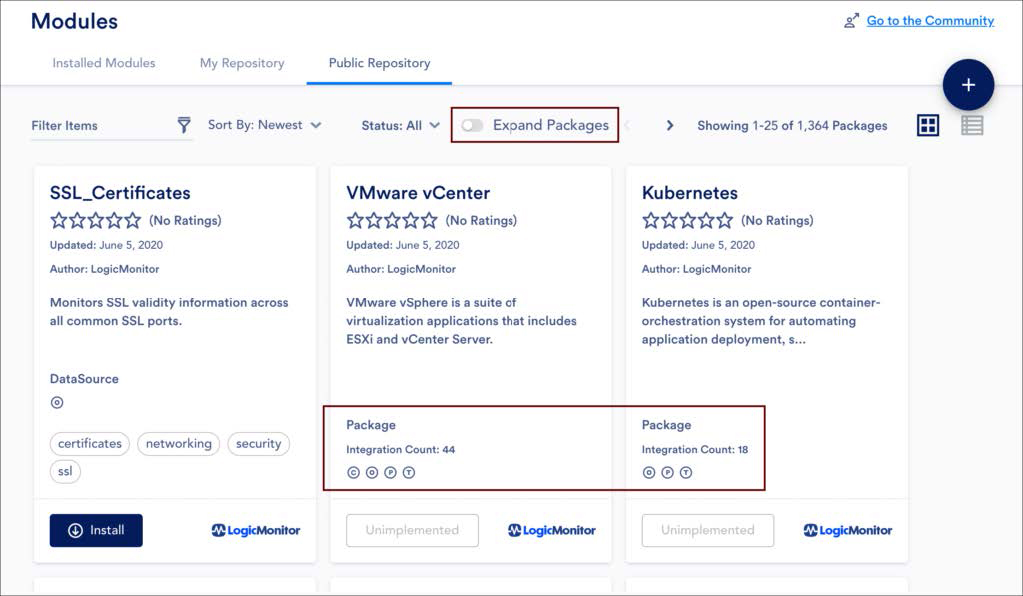Install the SSL_Certificates module

click(x=96, y=530)
